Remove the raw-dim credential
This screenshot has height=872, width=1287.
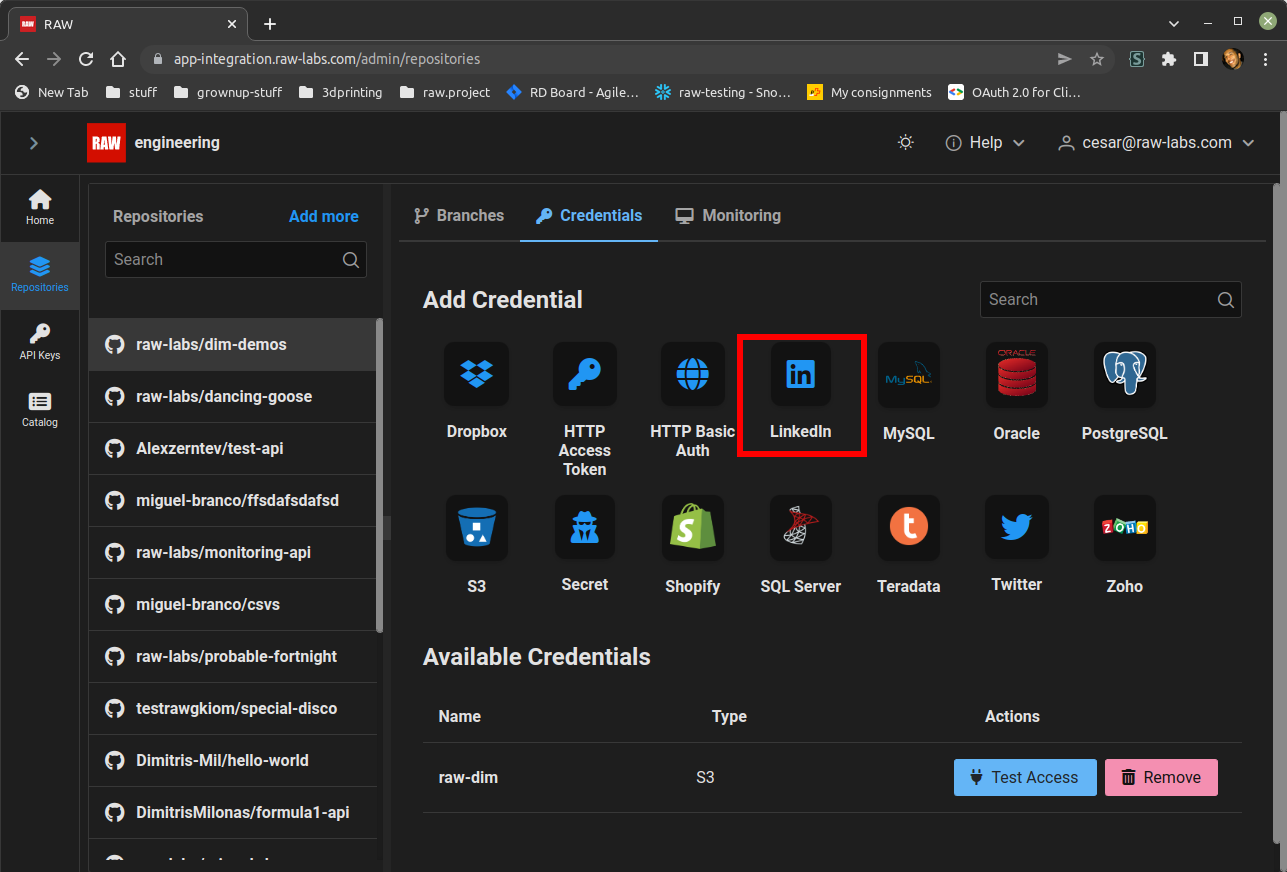click(1161, 777)
